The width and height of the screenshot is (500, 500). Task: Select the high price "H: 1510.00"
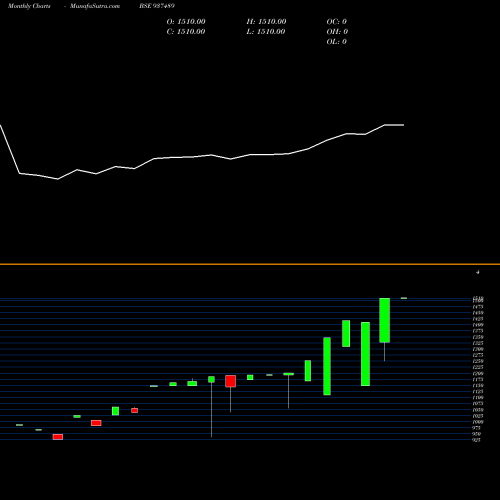tap(266, 22)
